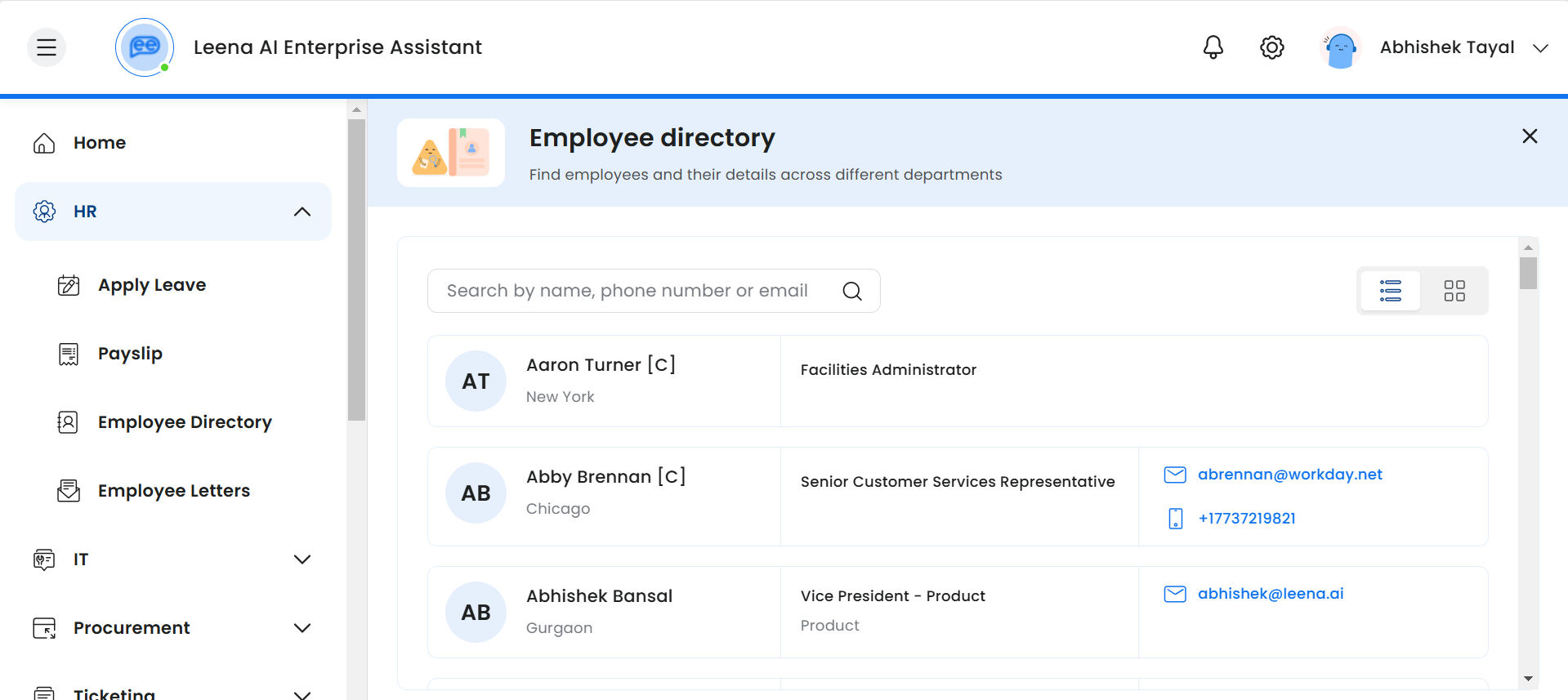Click Abby Brennan's email envelope icon
The width and height of the screenshot is (1568, 700).
click(x=1174, y=475)
